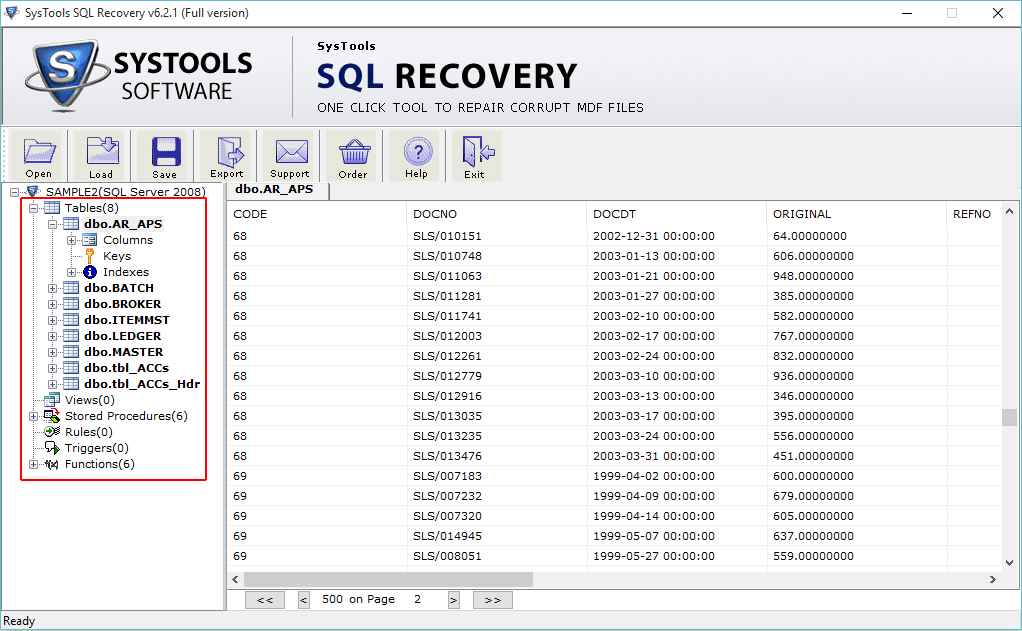Open Help from the toolbar
1022x631 pixels.
416,156
